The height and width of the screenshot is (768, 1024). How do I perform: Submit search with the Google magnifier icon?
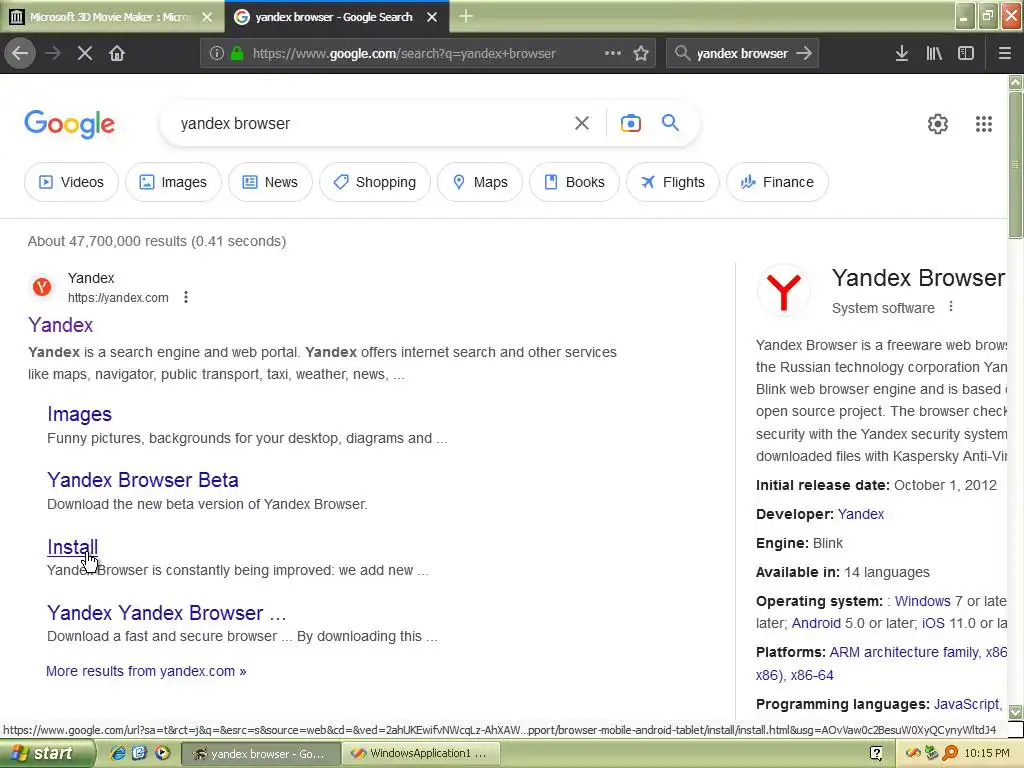(670, 122)
